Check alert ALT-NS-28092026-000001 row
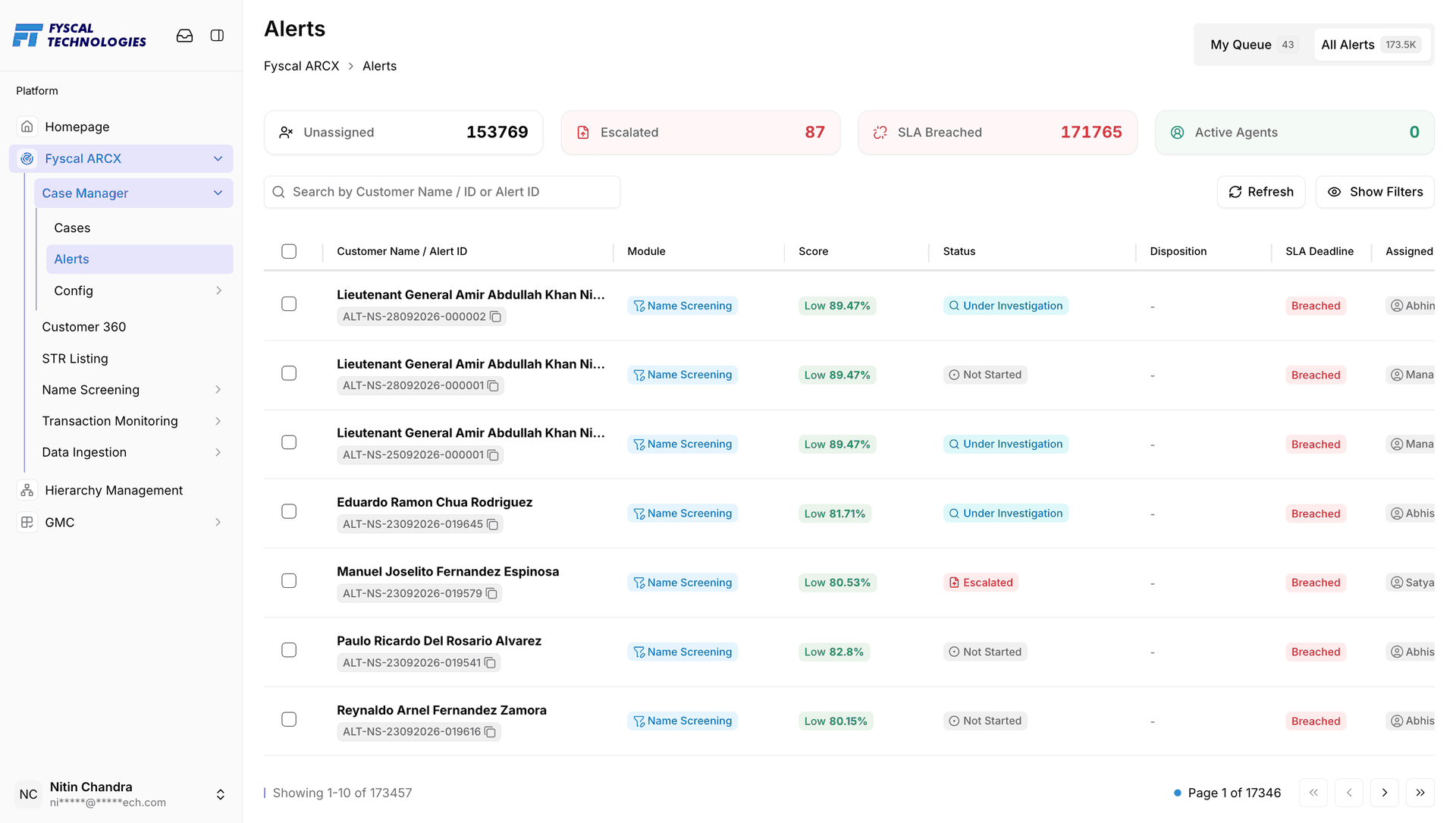The width and height of the screenshot is (1456, 823). tap(289, 373)
